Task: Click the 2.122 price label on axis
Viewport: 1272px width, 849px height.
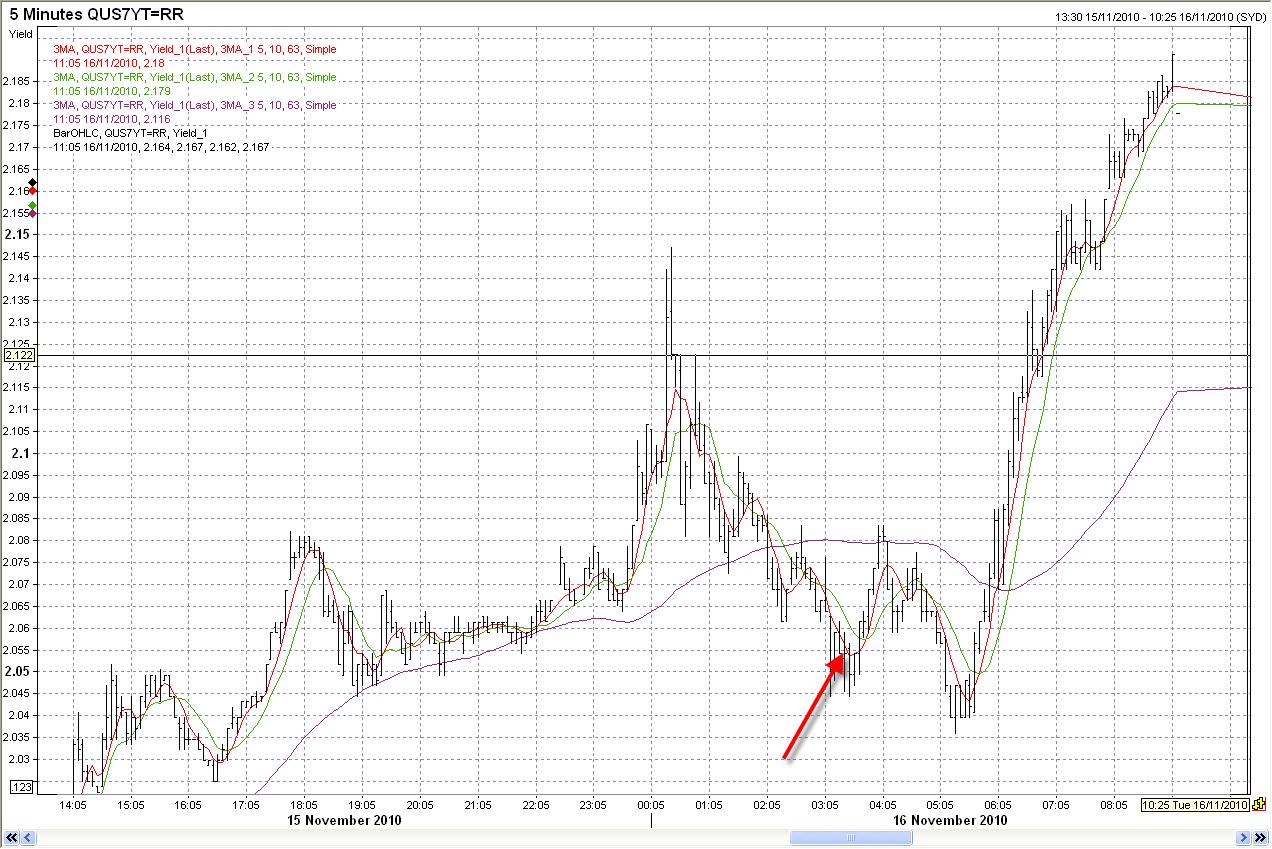Action: 19,355
